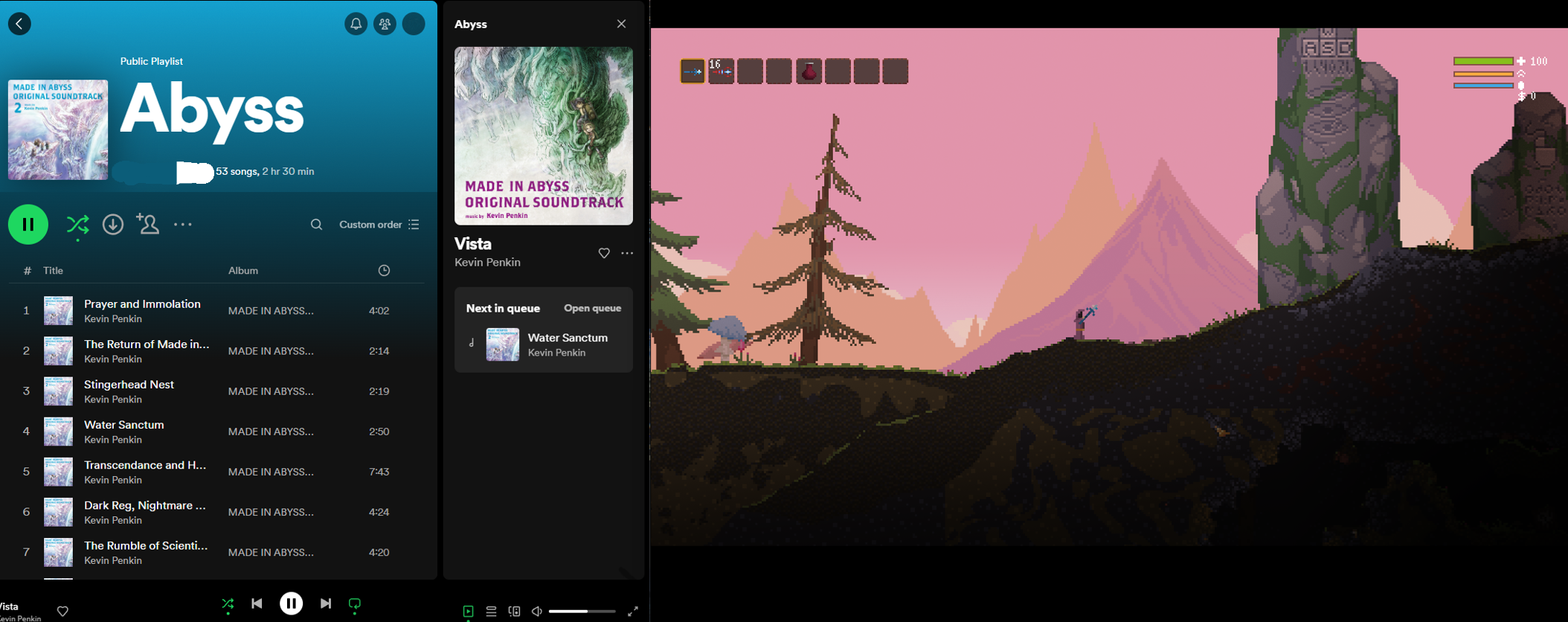
Task: Open the notifications bell in Spotify
Action: (356, 24)
